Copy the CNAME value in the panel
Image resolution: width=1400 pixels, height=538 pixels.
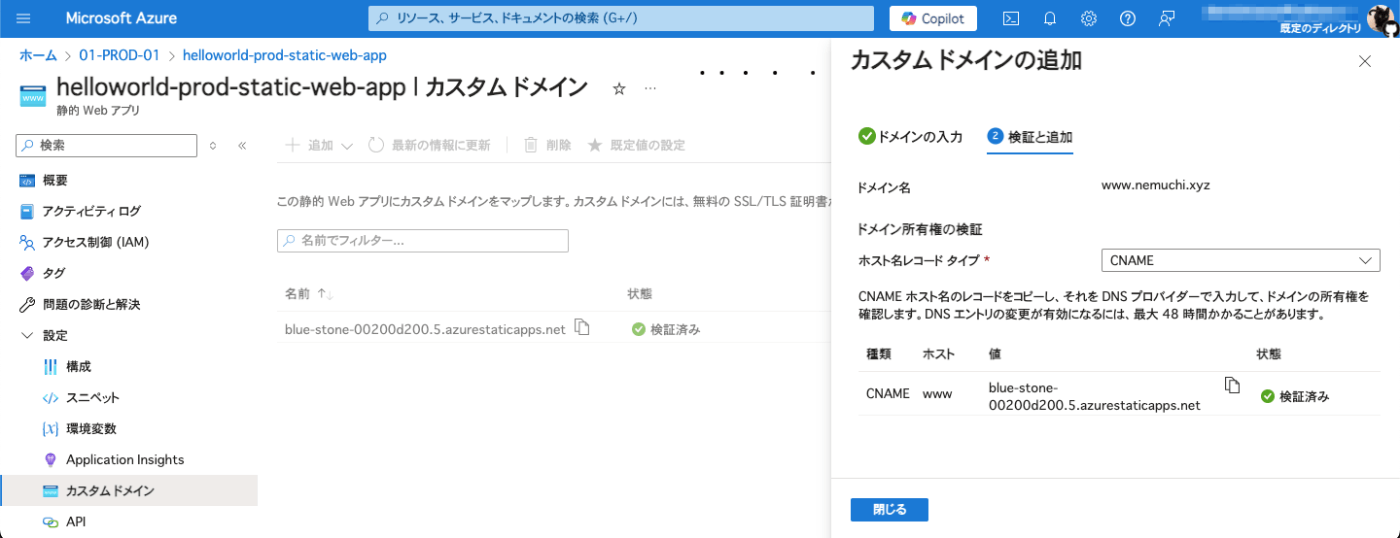1233,385
